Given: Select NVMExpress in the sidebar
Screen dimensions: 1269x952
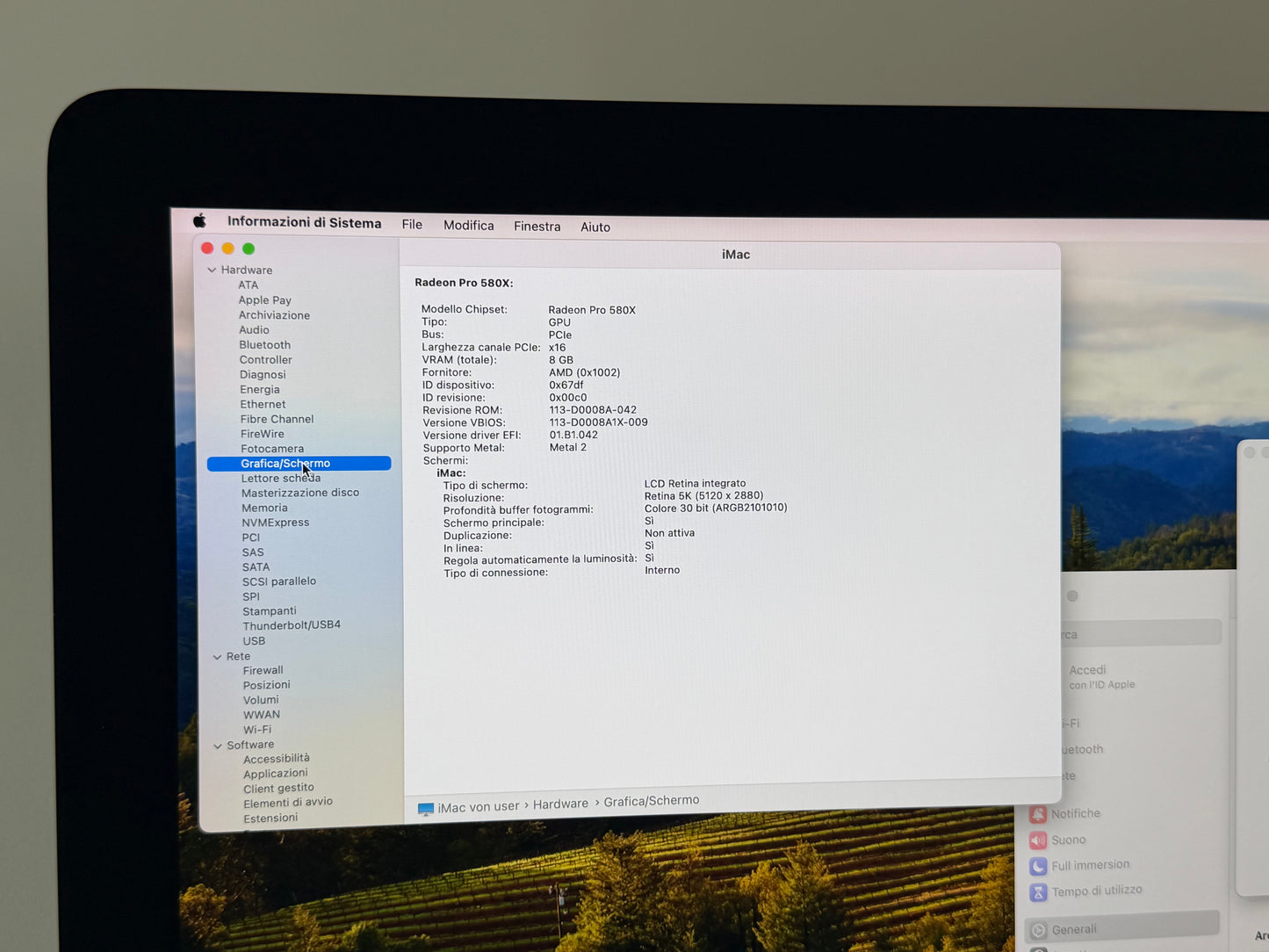Looking at the screenshot, I should 276,523.
